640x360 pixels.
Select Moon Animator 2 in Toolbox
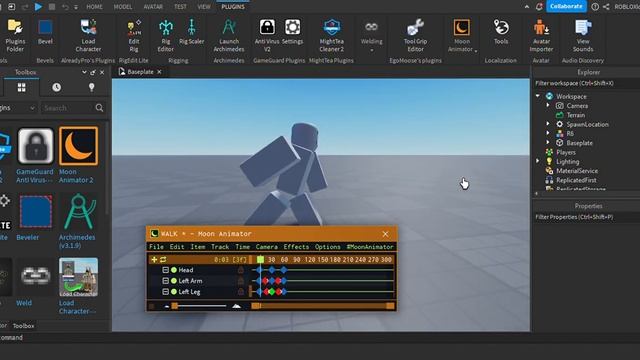78,146
